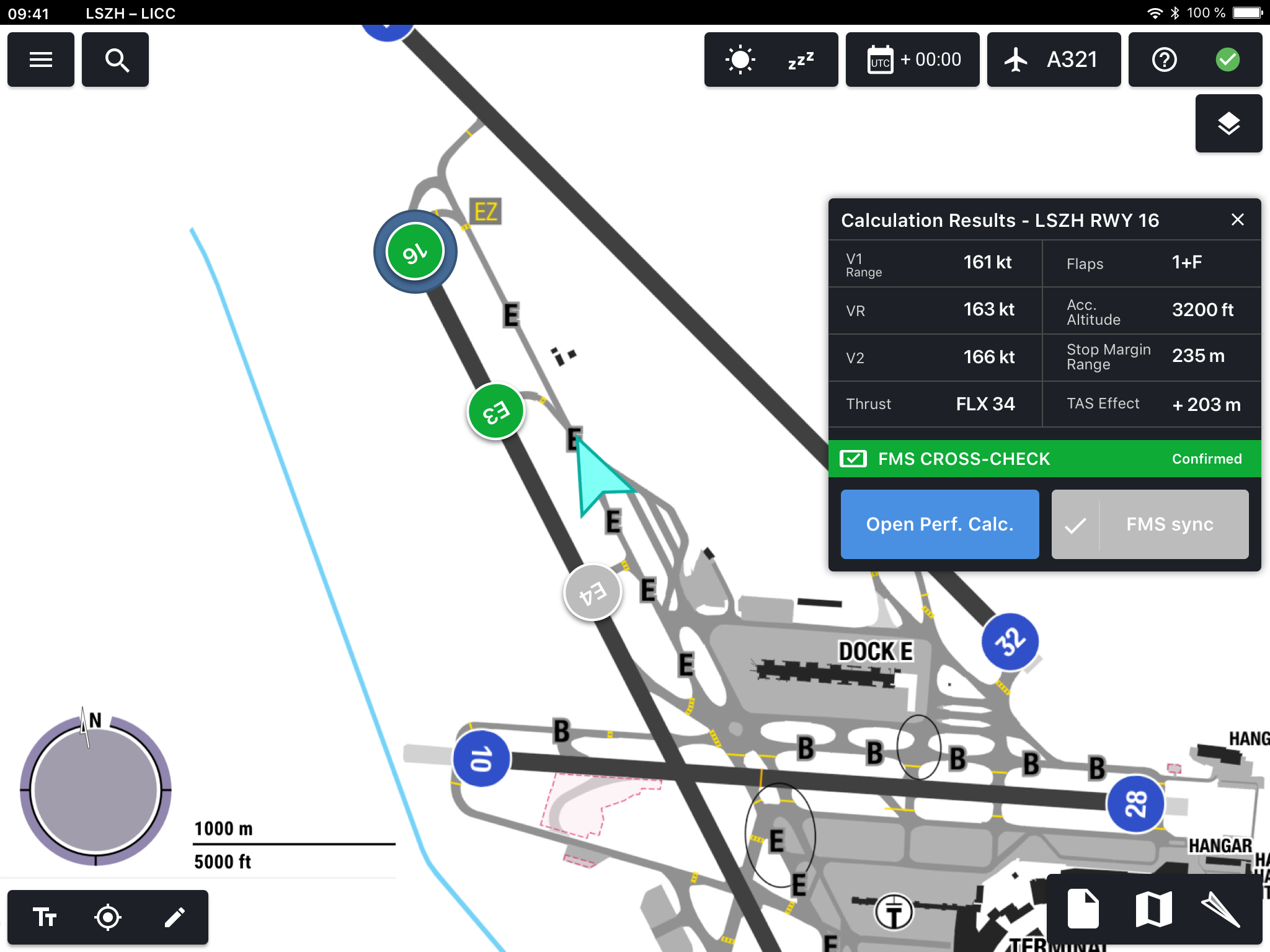
Task: Tap the text size tool
Action: tap(45, 917)
